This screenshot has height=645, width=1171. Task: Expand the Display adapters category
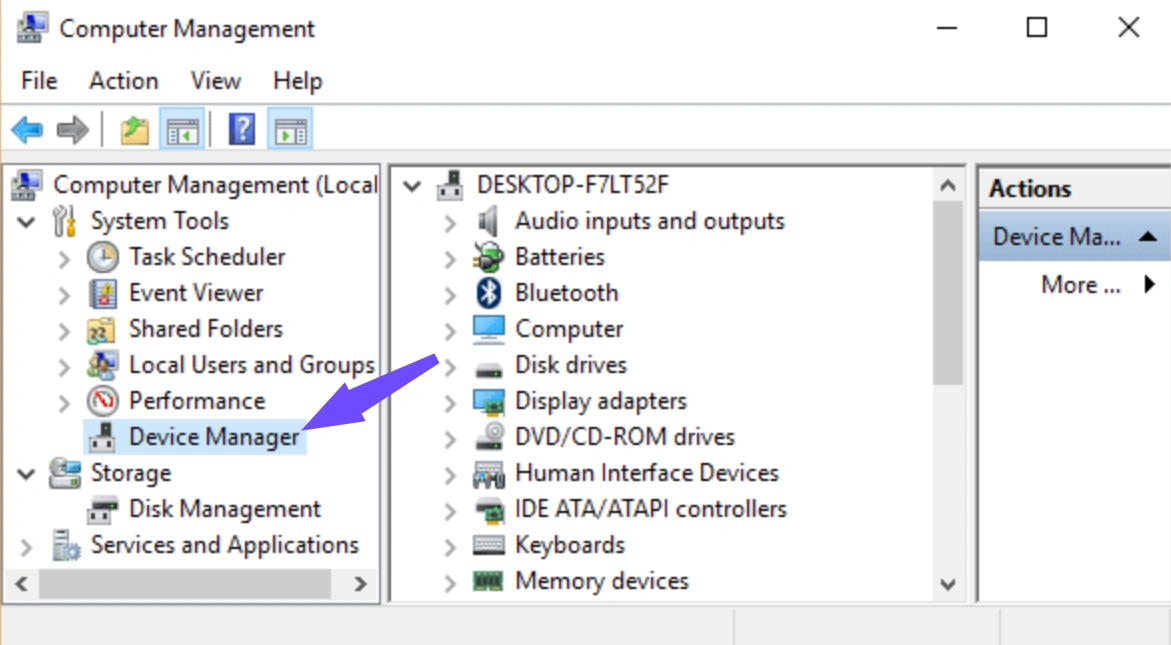451,402
